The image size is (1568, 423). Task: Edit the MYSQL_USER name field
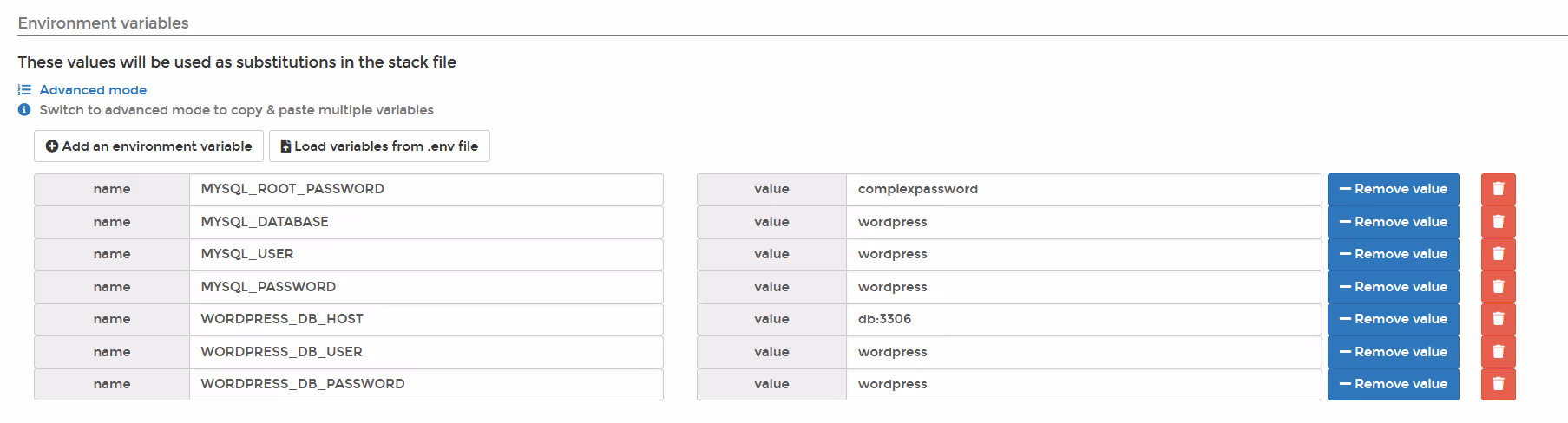pyautogui.click(x=426, y=254)
